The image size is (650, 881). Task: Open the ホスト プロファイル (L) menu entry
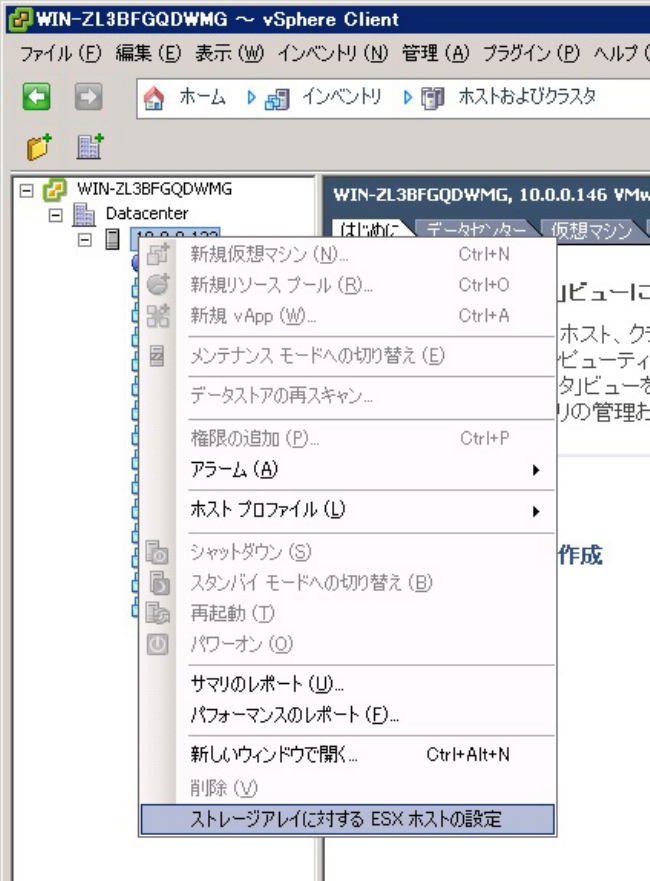(347, 511)
